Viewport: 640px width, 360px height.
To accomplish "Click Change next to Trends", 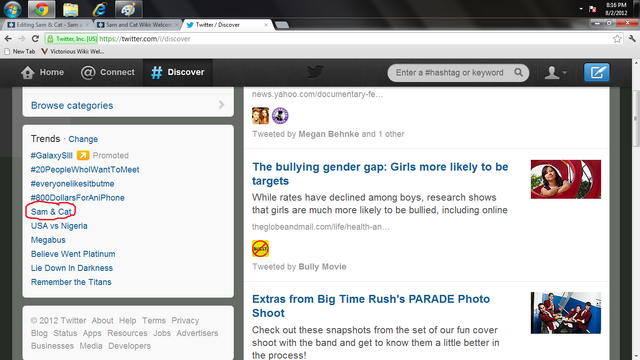I will [x=83, y=139].
